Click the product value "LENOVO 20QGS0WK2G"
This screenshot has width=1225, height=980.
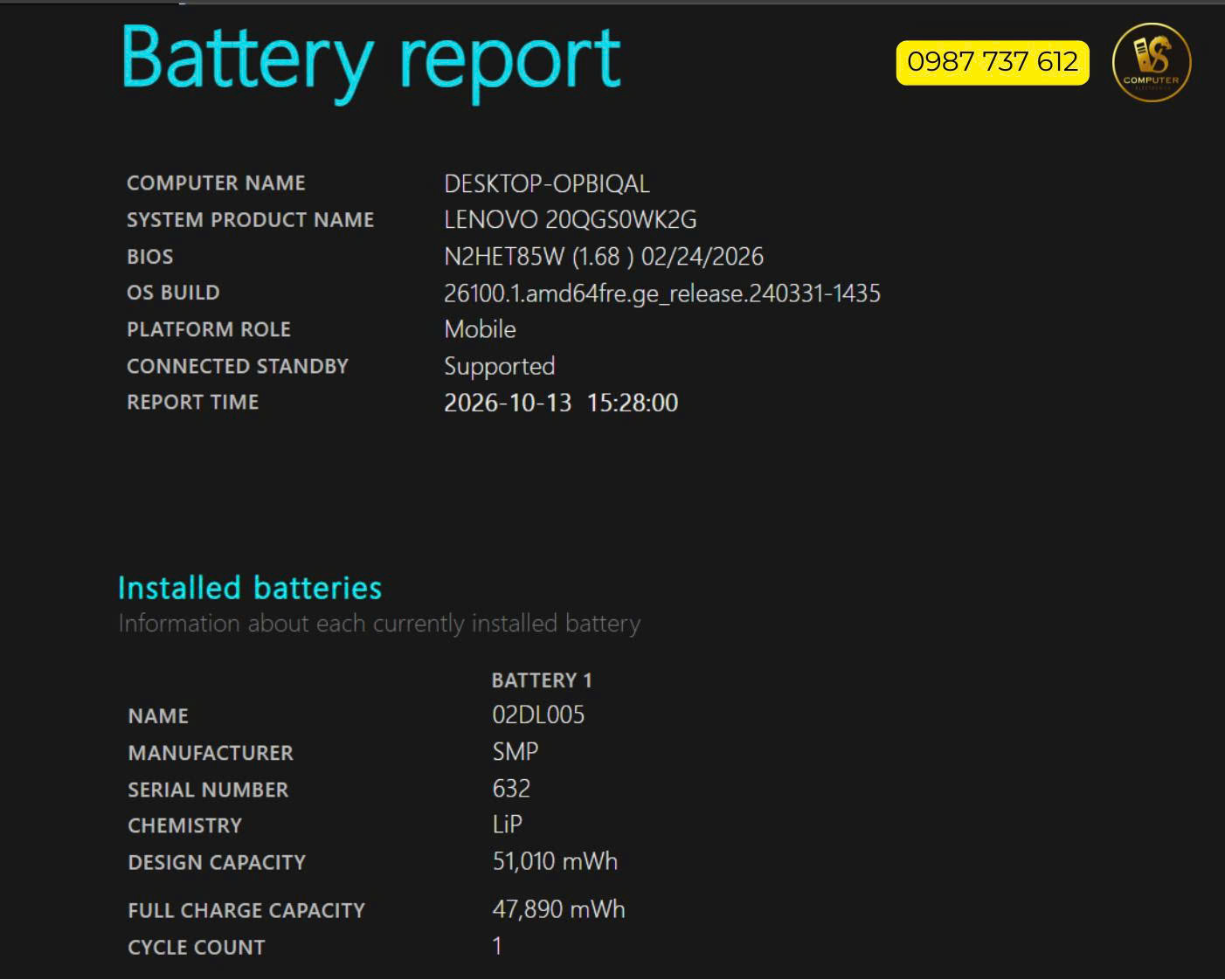tap(571, 220)
